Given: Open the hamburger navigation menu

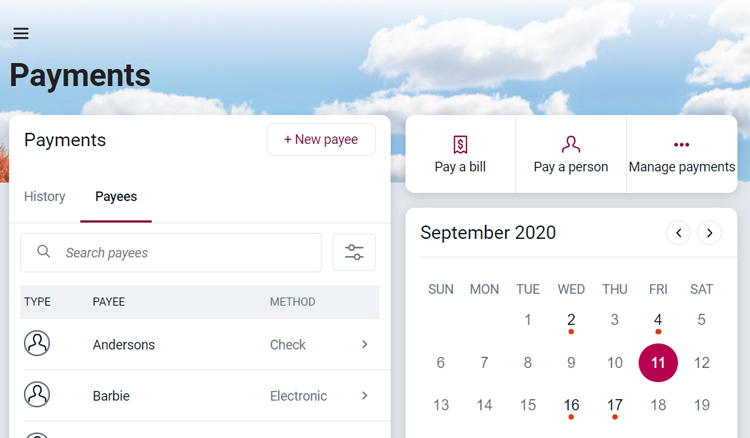Looking at the screenshot, I should pyautogui.click(x=21, y=33).
